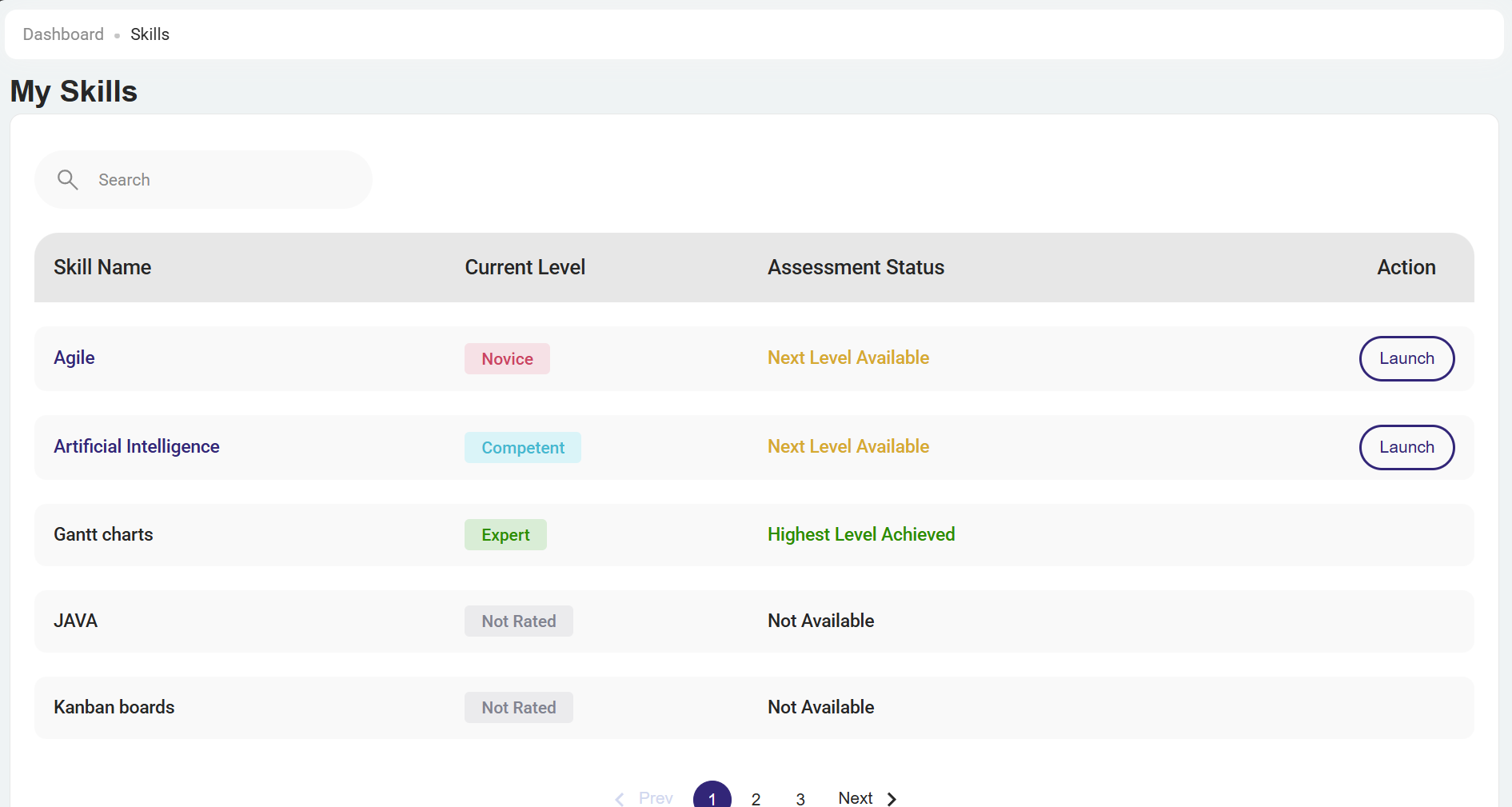This screenshot has width=1512, height=807.
Task: Click the Kanban boards skill name
Action: click(114, 707)
